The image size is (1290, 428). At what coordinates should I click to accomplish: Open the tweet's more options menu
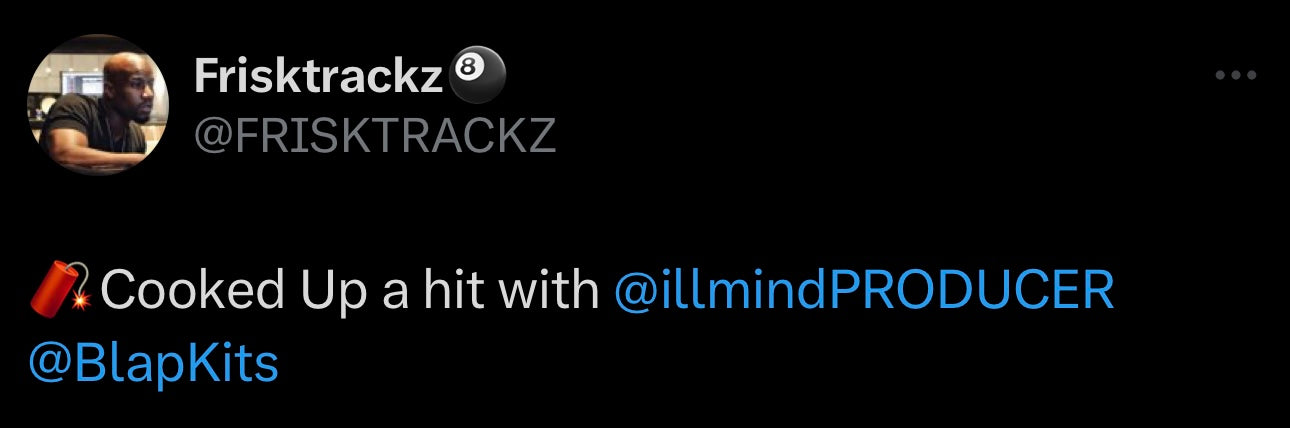[x=1234, y=75]
